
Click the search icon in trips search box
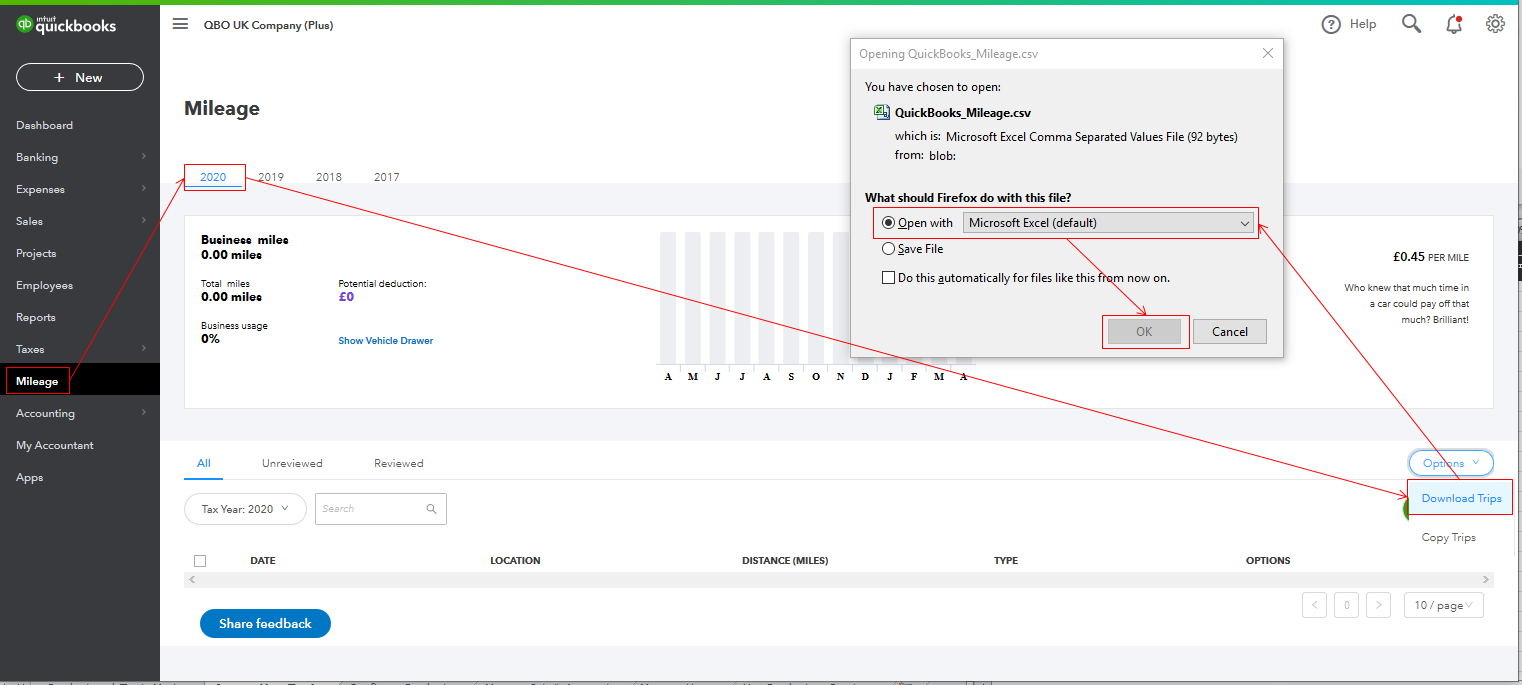pyautogui.click(x=431, y=509)
